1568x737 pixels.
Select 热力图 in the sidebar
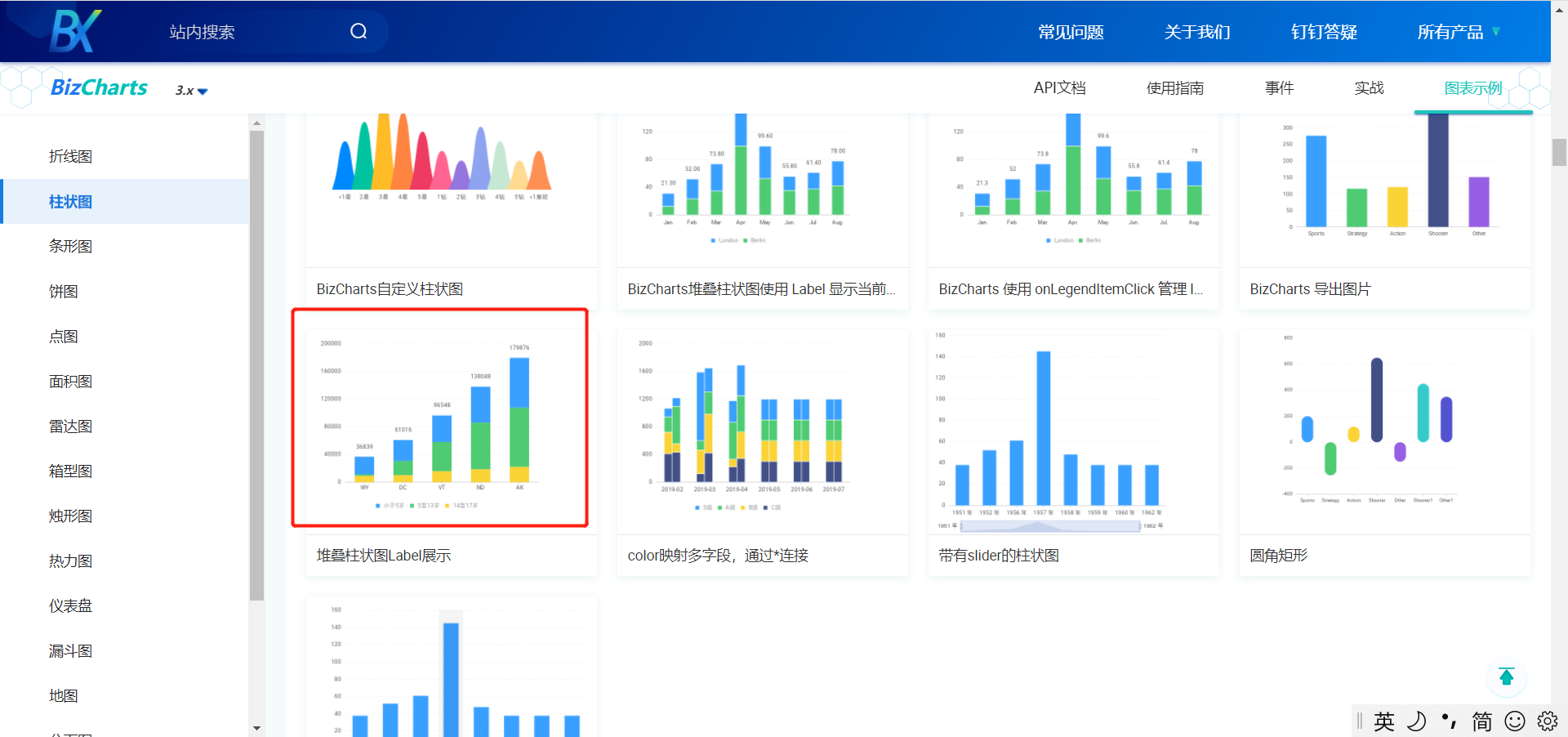[x=70, y=561]
